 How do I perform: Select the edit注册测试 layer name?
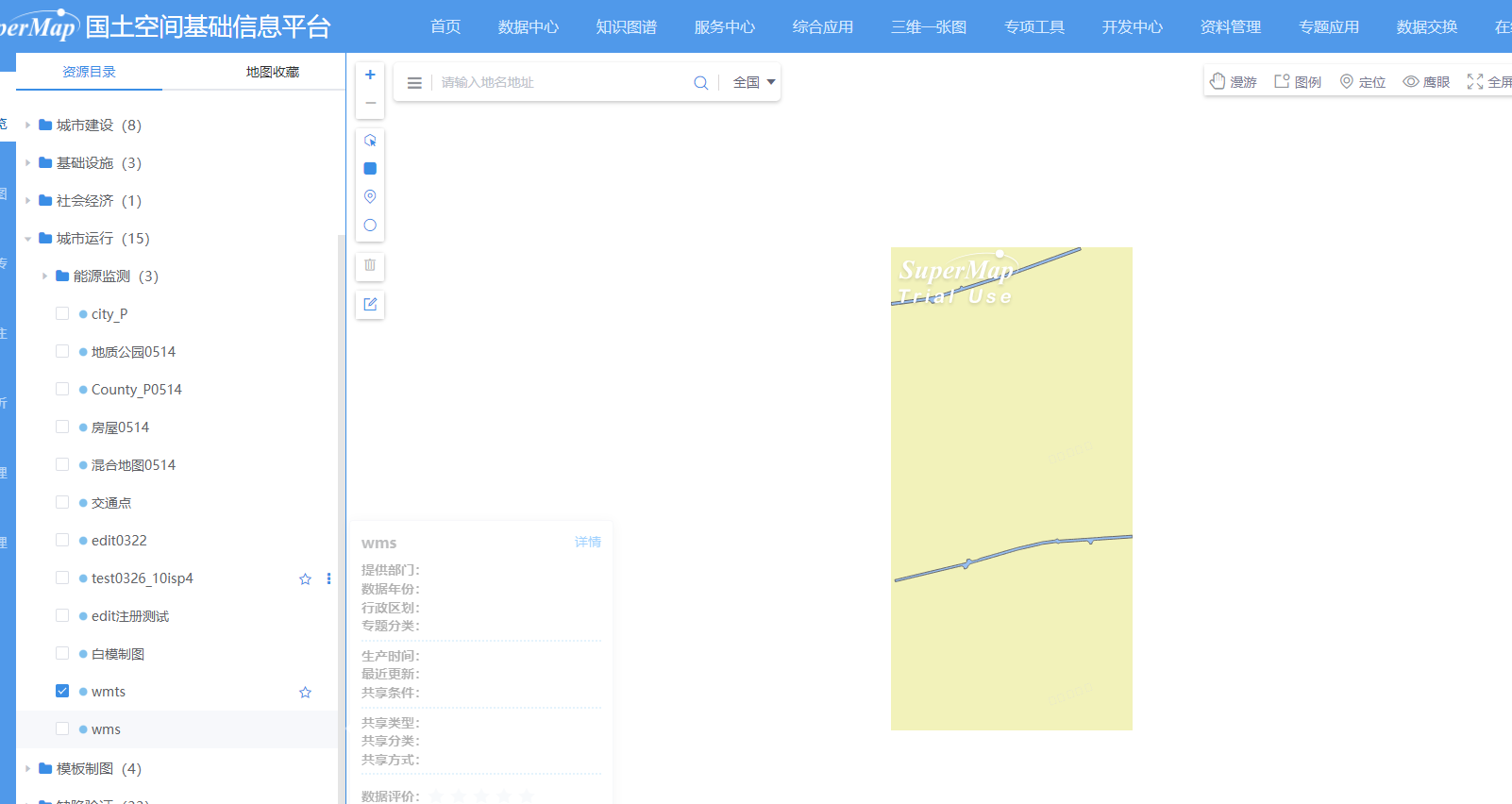point(130,616)
